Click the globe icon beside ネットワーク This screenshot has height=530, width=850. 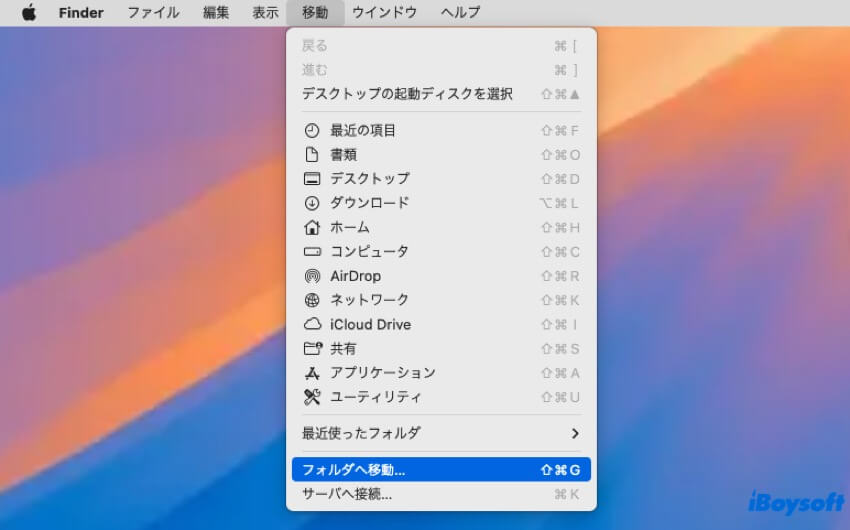(312, 300)
